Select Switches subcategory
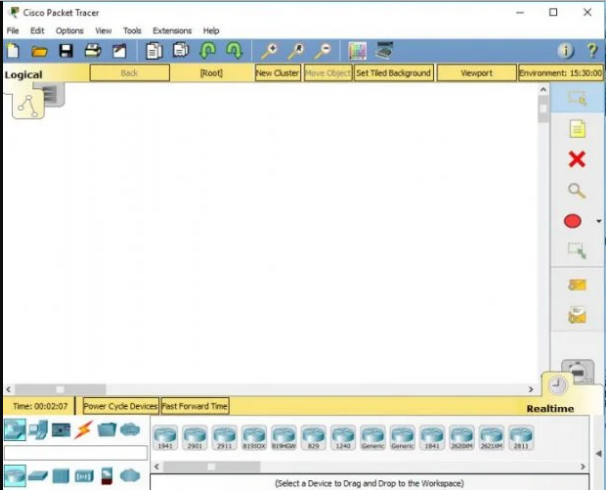606x490 pixels. (x=38, y=476)
